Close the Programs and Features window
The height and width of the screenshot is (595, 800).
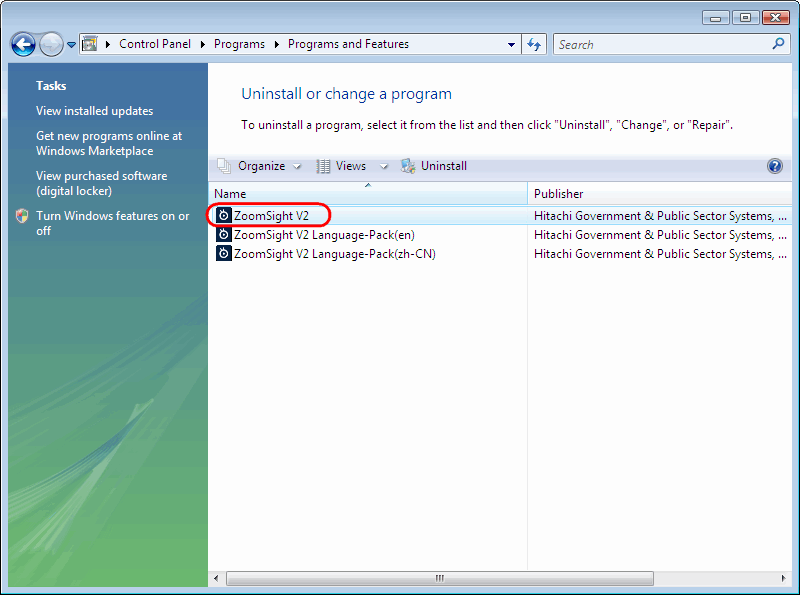[x=776, y=18]
